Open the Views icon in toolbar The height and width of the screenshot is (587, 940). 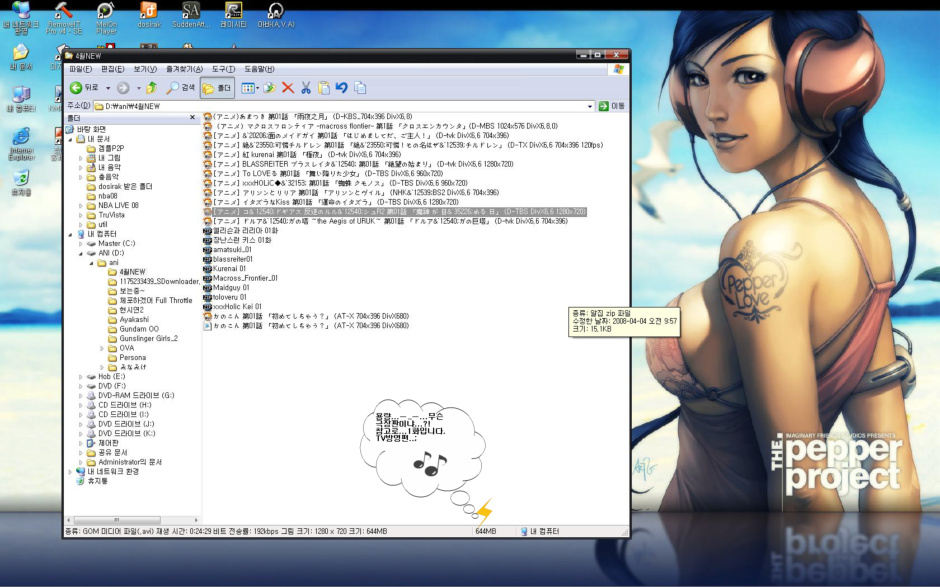click(x=247, y=88)
